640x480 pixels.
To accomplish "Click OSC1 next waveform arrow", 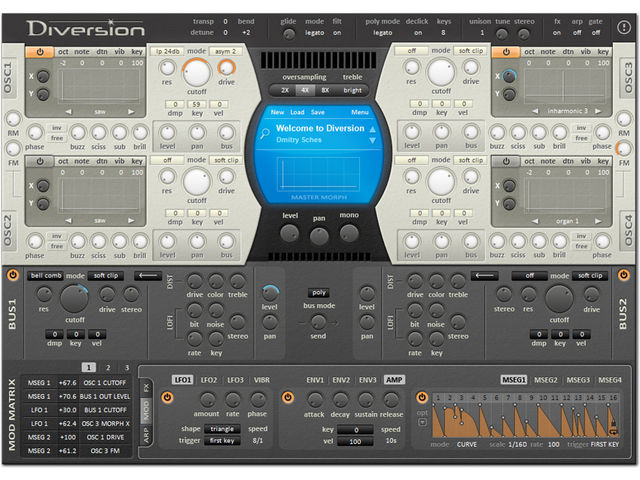I will [x=131, y=111].
